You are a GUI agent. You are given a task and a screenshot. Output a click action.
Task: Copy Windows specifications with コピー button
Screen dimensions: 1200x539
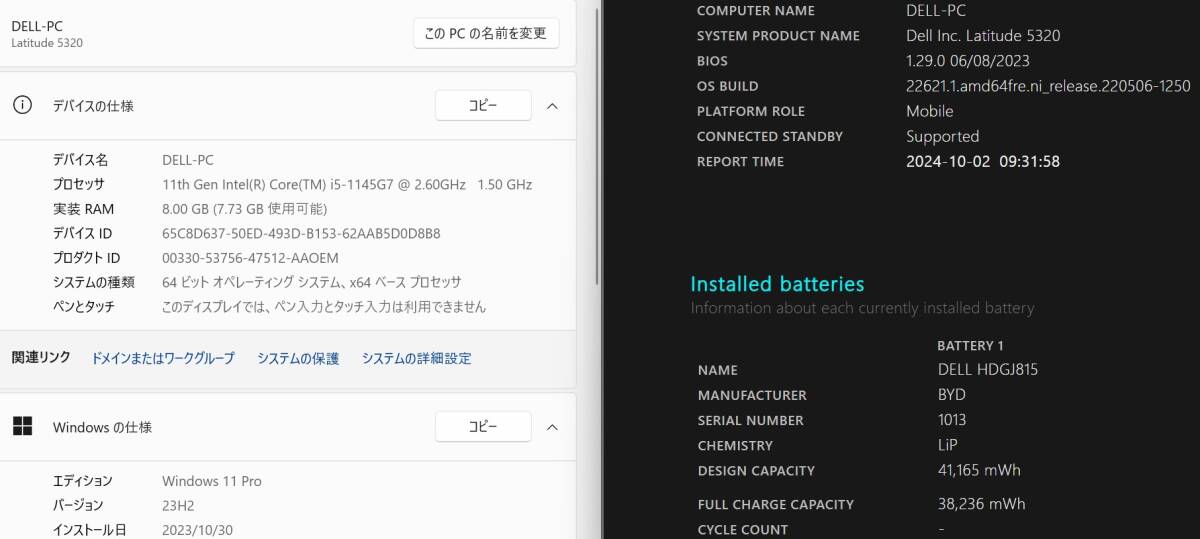coord(482,427)
